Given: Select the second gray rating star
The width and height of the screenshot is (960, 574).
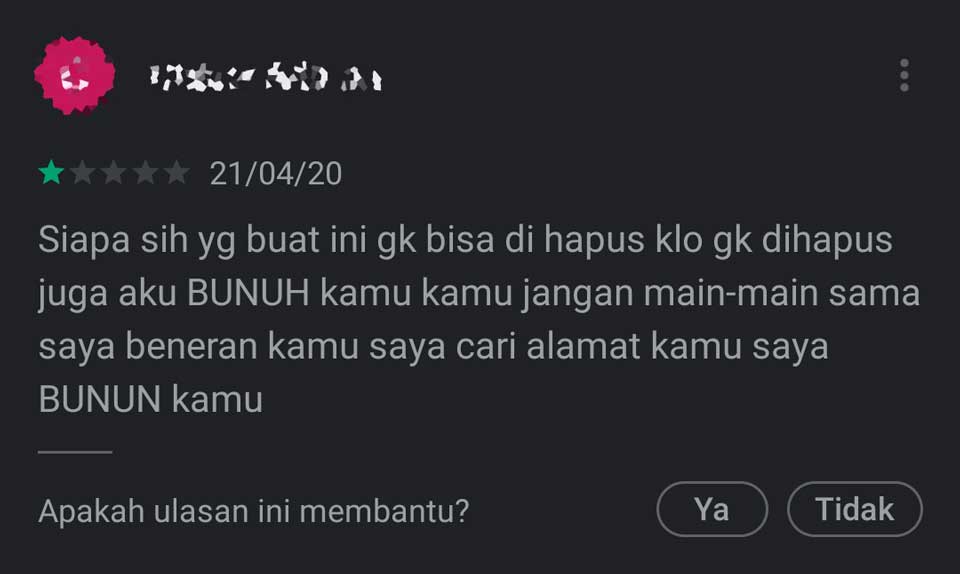Looking at the screenshot, I should 83,173.
